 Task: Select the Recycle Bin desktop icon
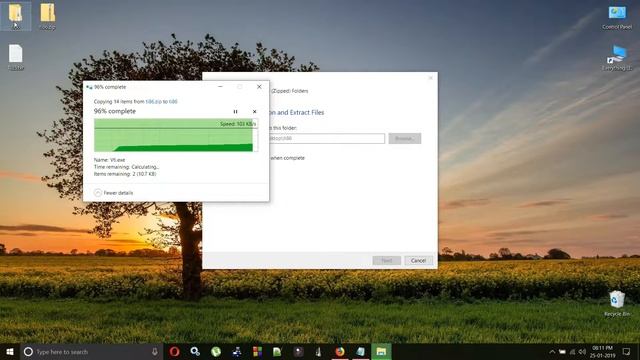[617, 304]
